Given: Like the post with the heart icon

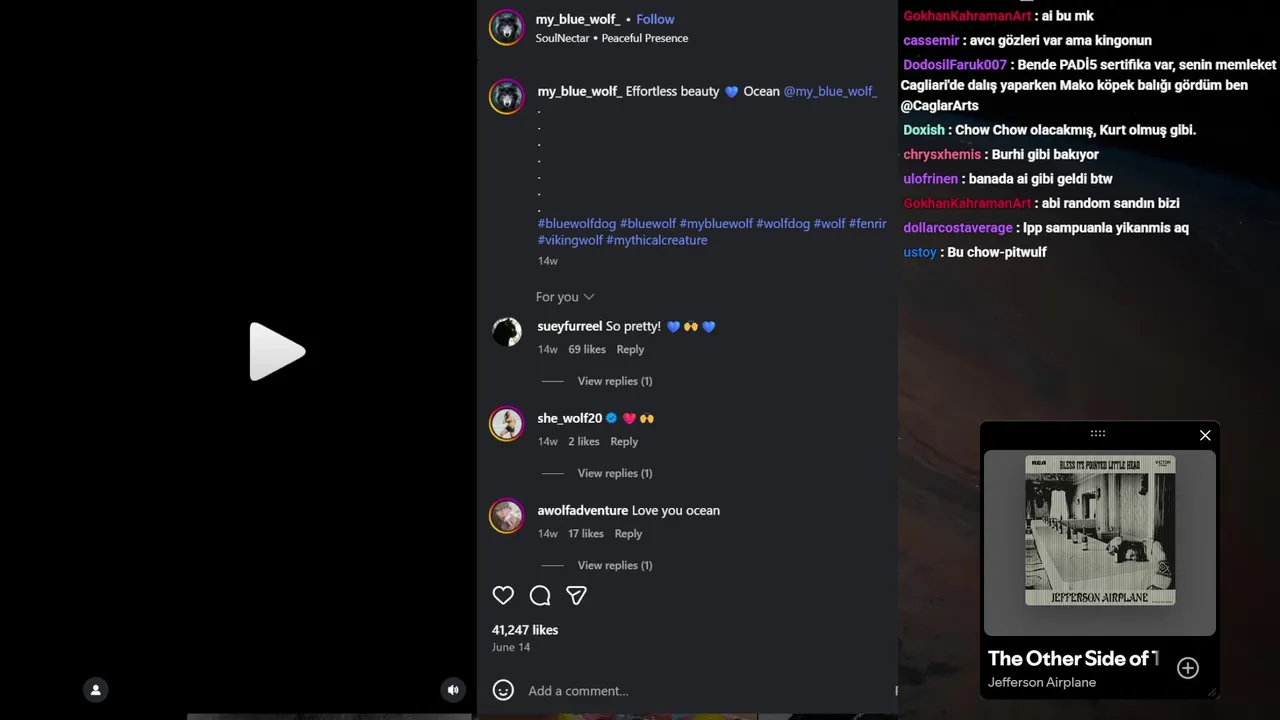Looking at the screenshot, I should pos(503,596).
